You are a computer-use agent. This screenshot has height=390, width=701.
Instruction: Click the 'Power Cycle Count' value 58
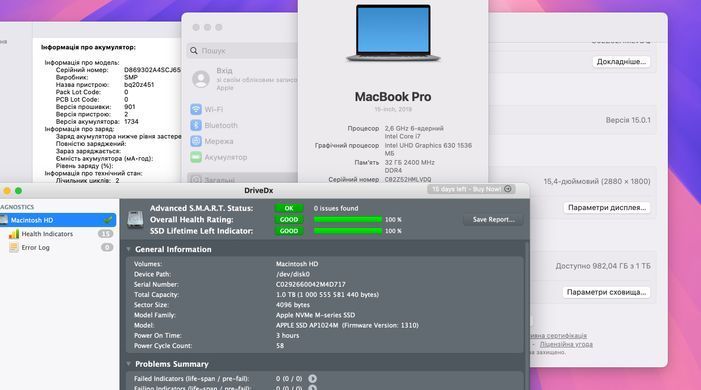point(280,346)
